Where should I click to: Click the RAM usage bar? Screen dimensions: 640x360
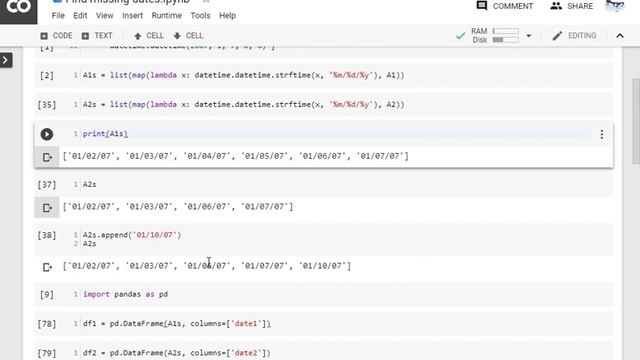[x=505, y=31]
